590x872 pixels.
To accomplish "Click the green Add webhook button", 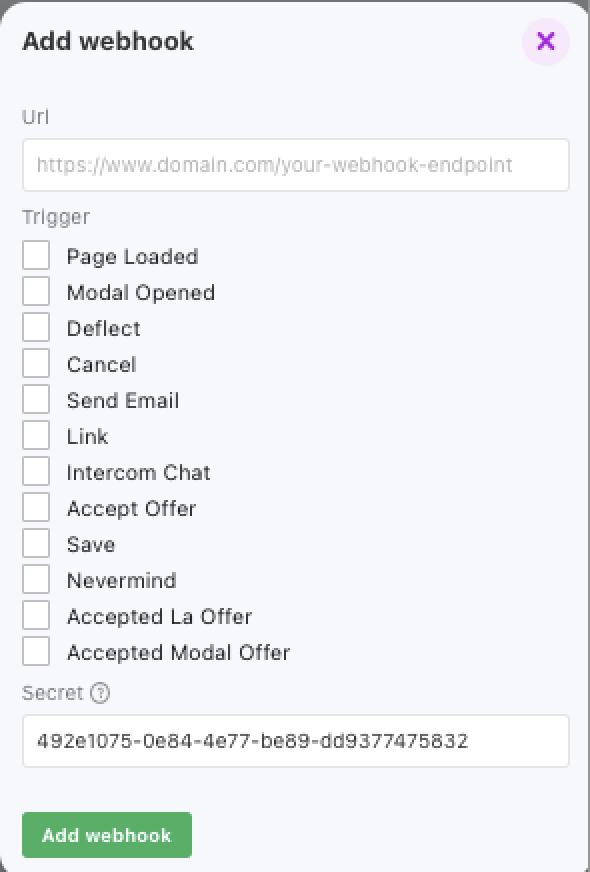I will pos(107,835).
